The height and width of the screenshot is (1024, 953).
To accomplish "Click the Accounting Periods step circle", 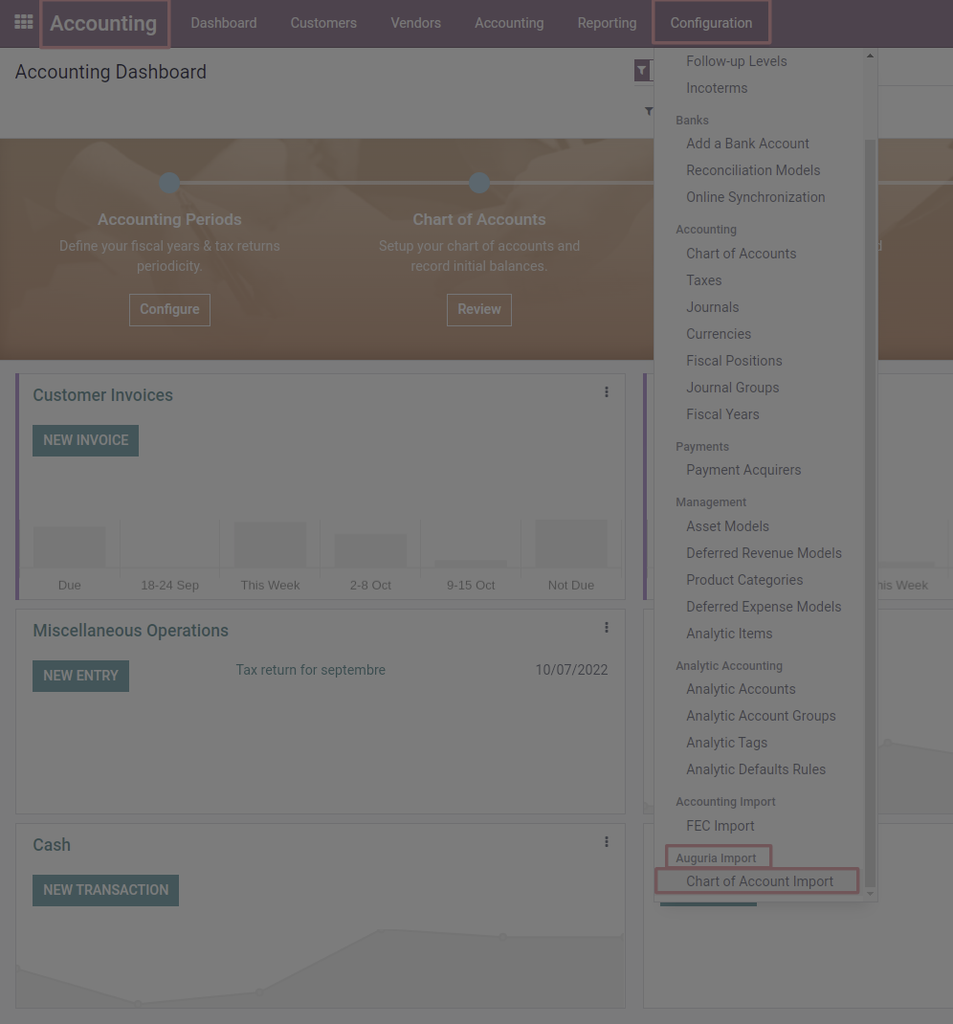I will [x=169, y=183].
